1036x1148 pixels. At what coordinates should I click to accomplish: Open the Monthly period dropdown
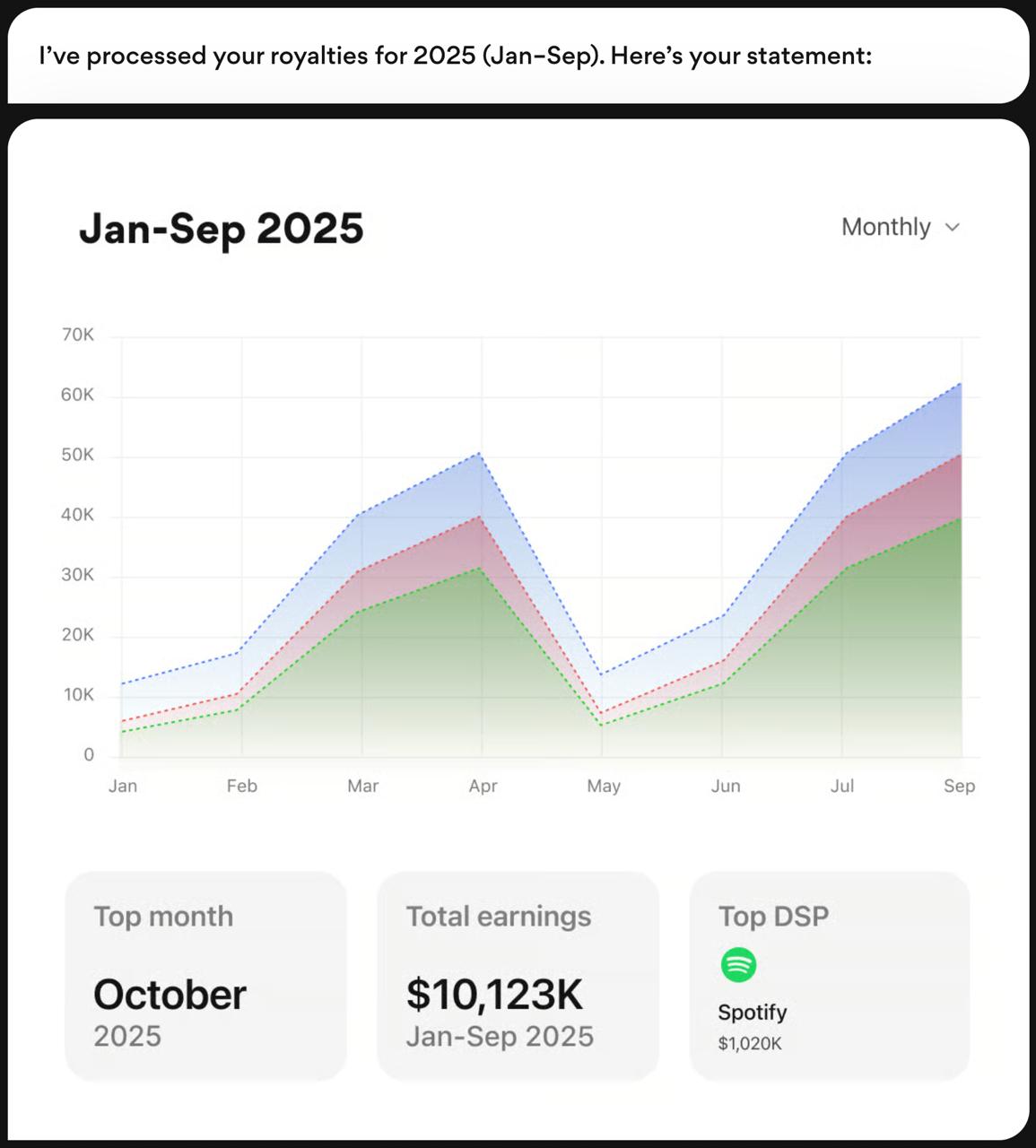point(900,227)
